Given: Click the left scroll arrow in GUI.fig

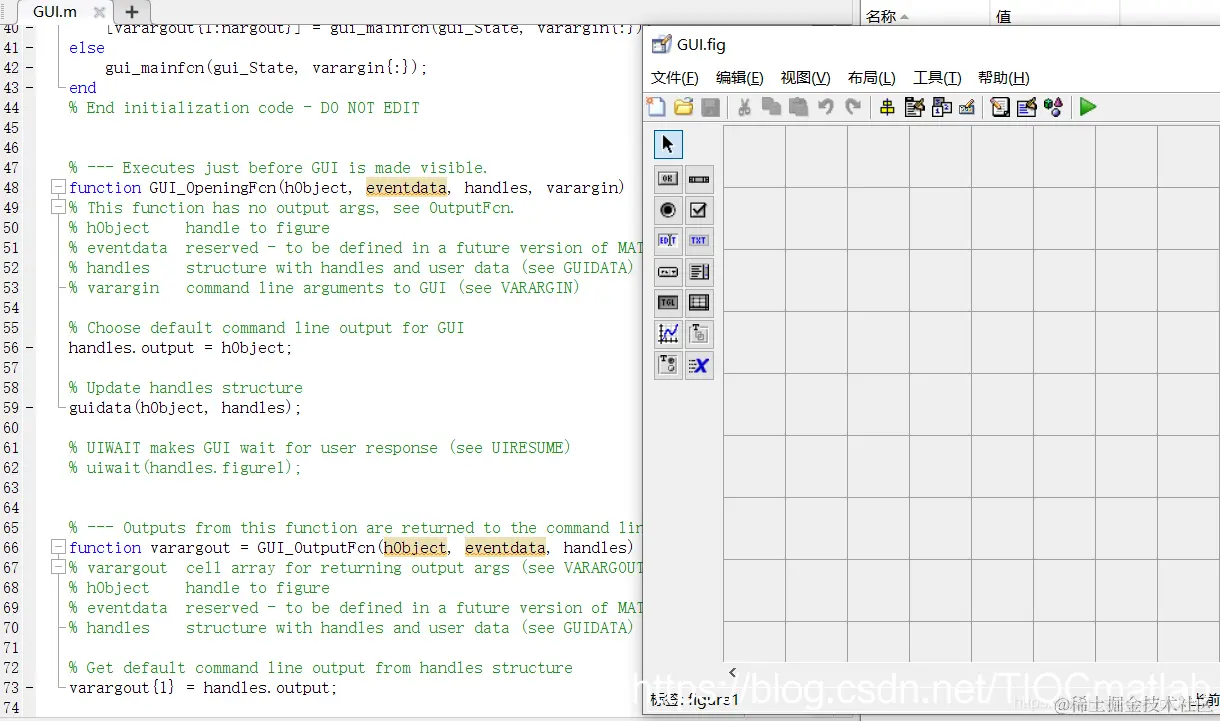Looking at the screenshot, I should (x=733, y=673).
